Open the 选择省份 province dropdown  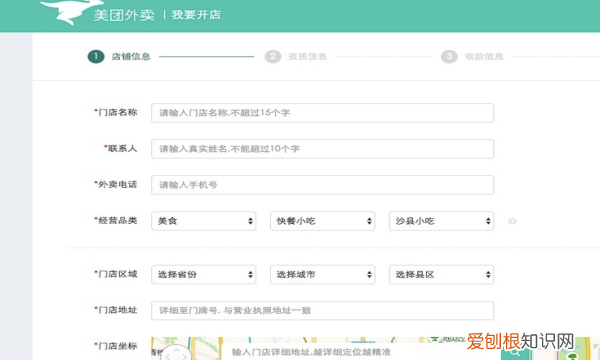[x=204, y=274]
